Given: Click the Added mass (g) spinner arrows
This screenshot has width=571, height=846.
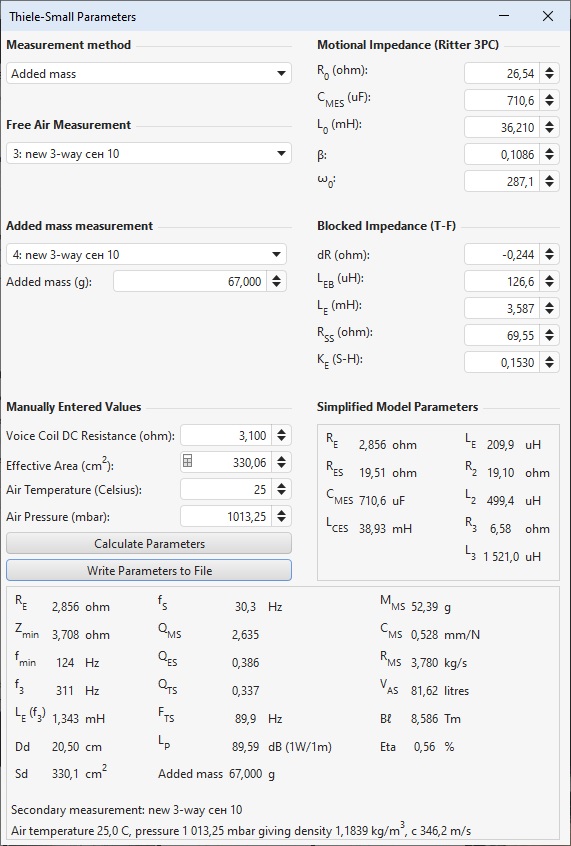Looking at the screenshot, I should (x=276, y=281).
